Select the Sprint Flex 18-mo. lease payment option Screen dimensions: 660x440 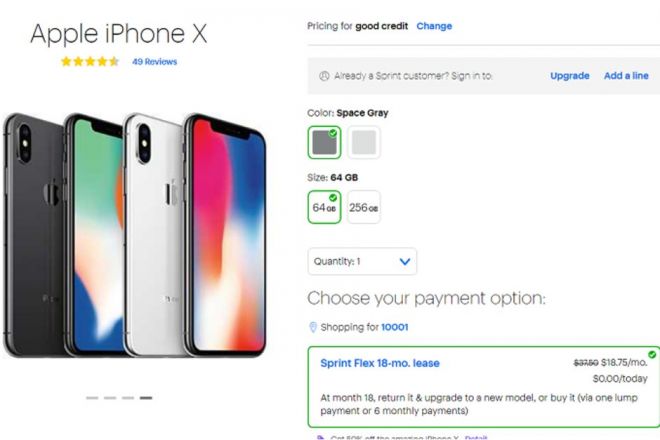tap(484, 387)
